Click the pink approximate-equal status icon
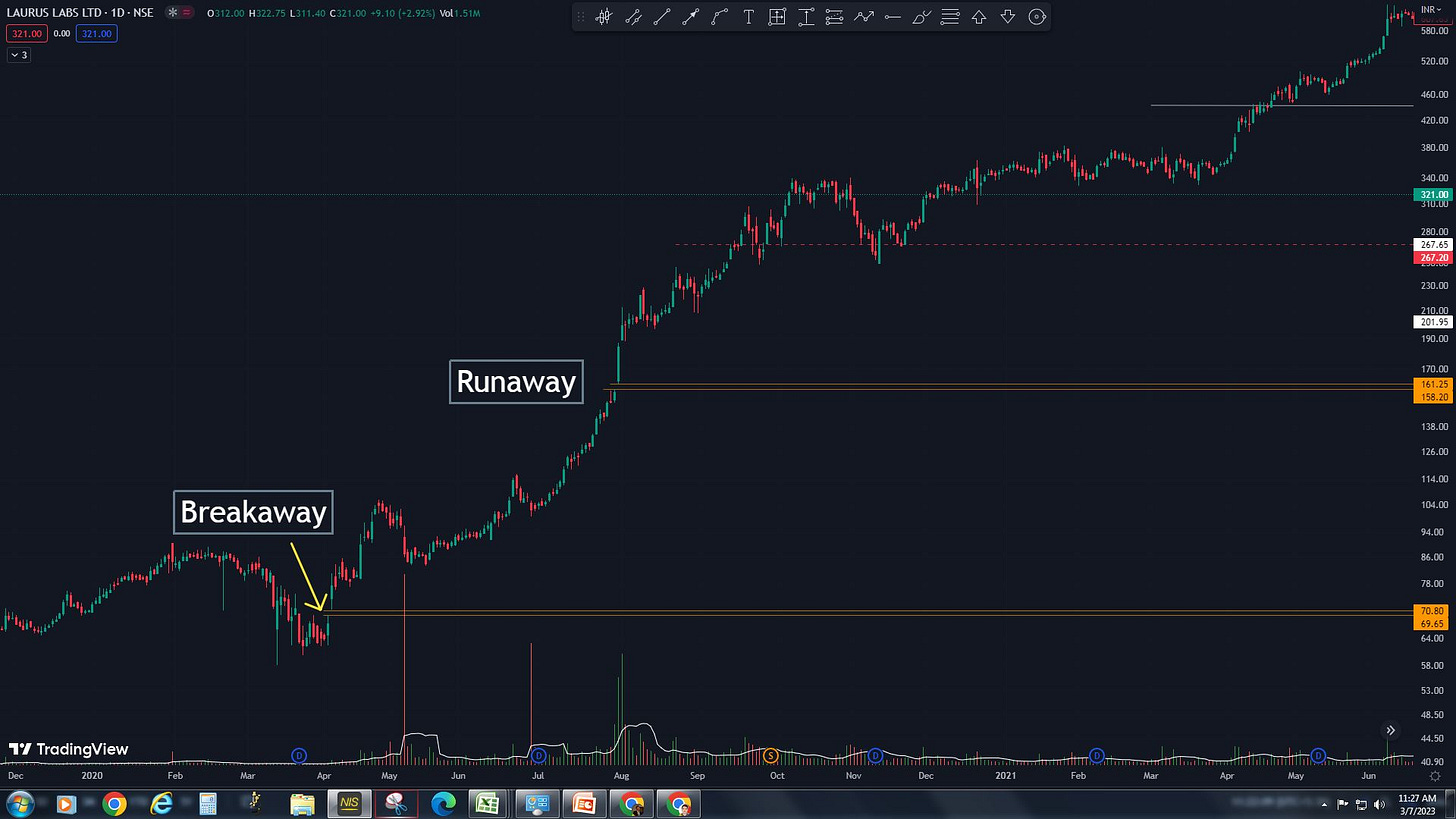Viewport: 1456px width, 819px height. point(187,13)
